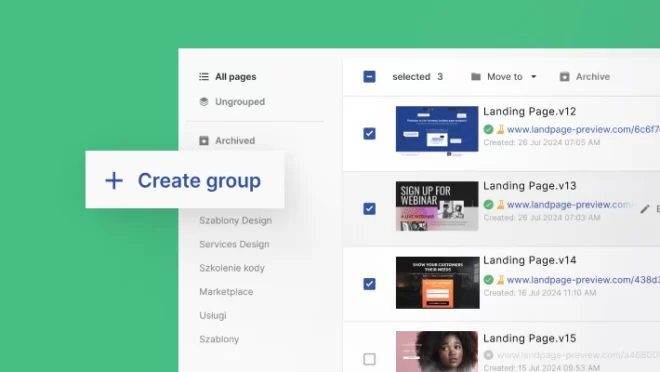Click the Archived box icon in sidebar
The image size is (660, 372).
coord(204,141)
